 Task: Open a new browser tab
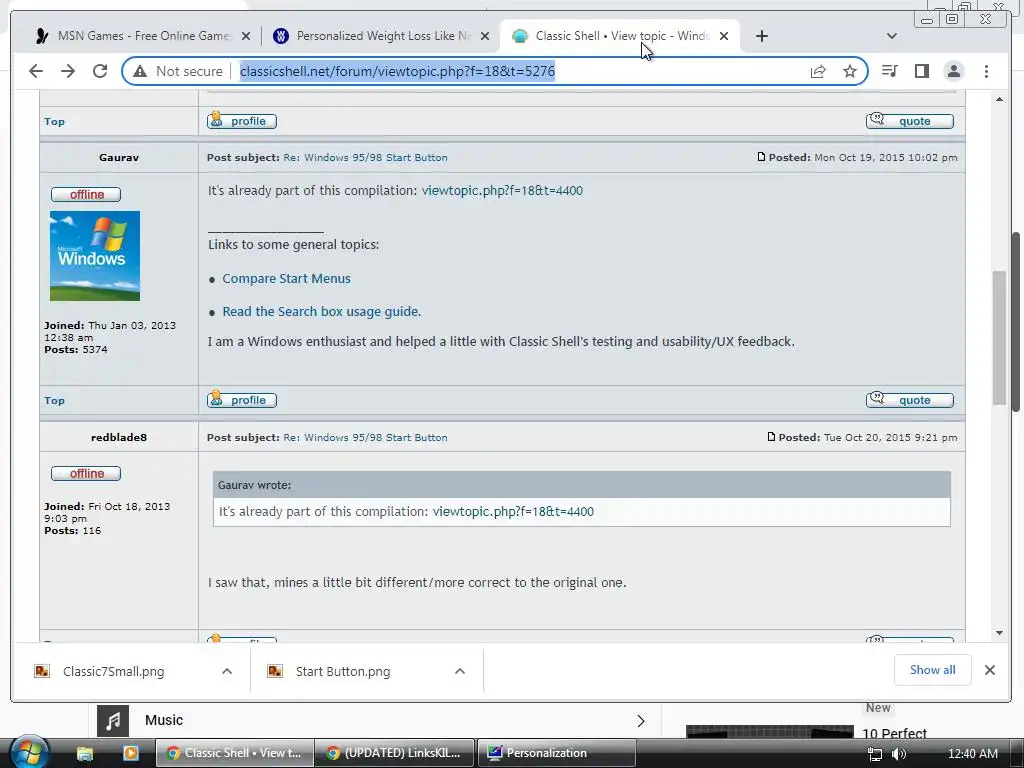[761, 36]
